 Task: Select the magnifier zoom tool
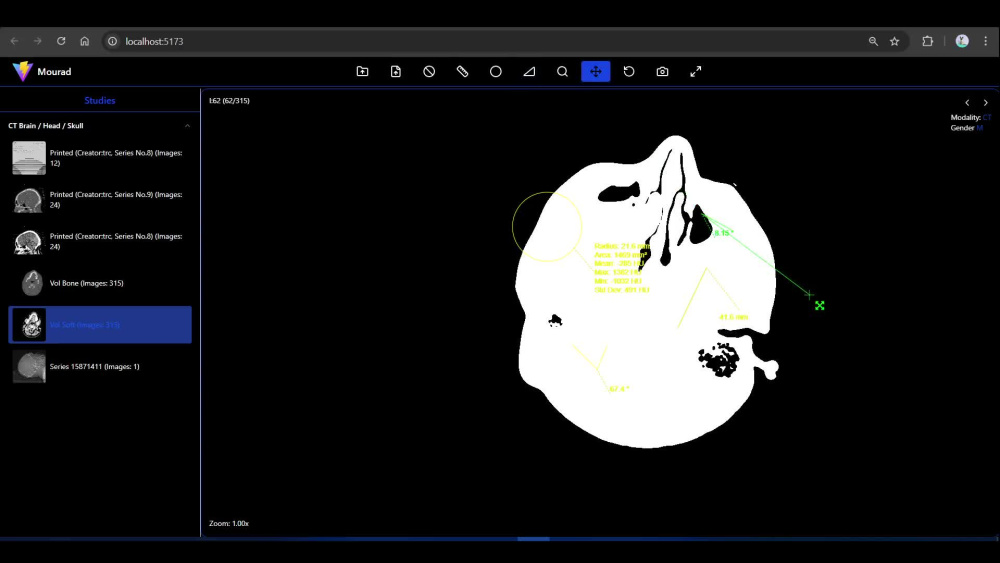point(562,71)
